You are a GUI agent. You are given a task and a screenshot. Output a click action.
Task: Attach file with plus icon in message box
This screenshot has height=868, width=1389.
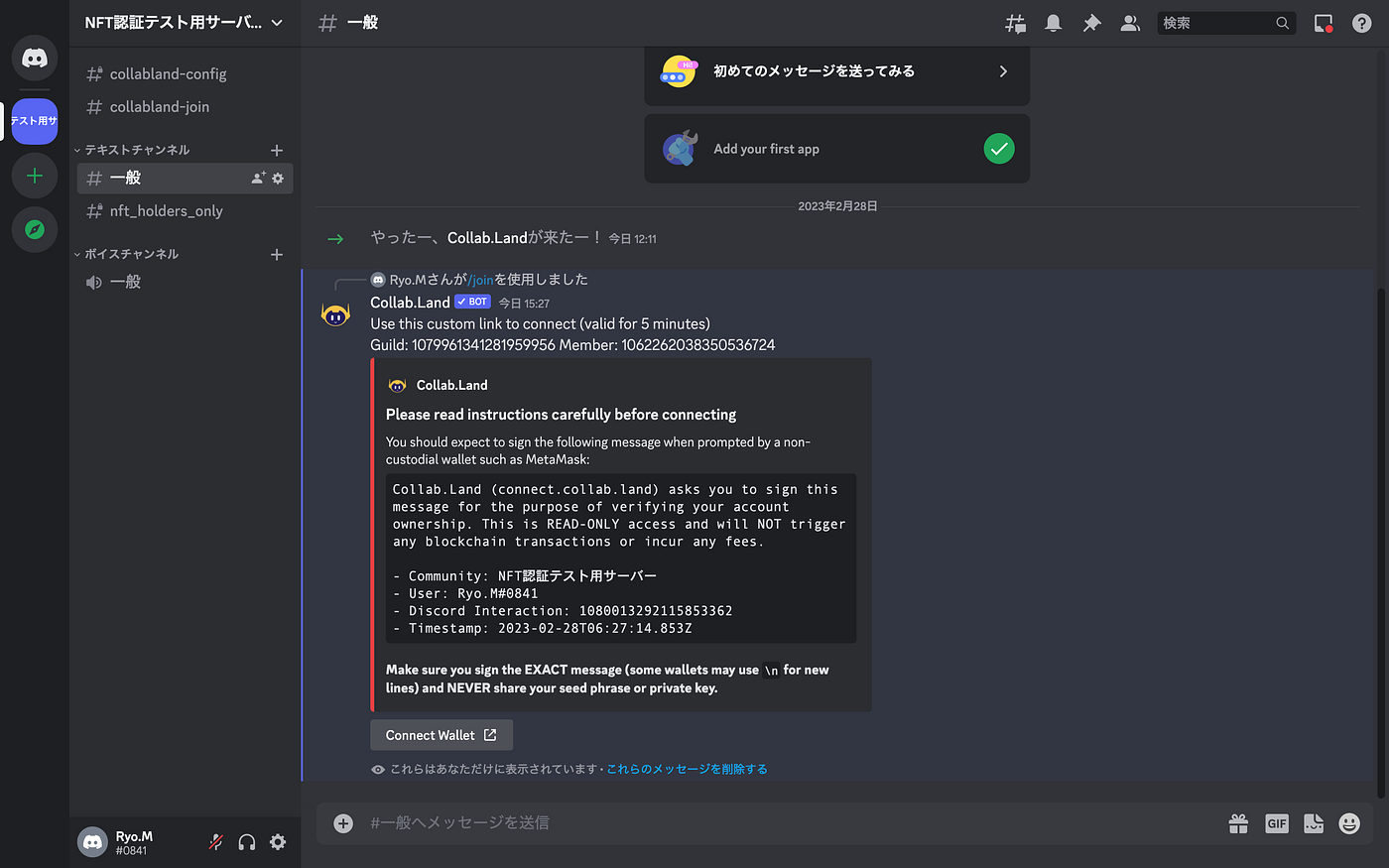(x=343, y=823)
